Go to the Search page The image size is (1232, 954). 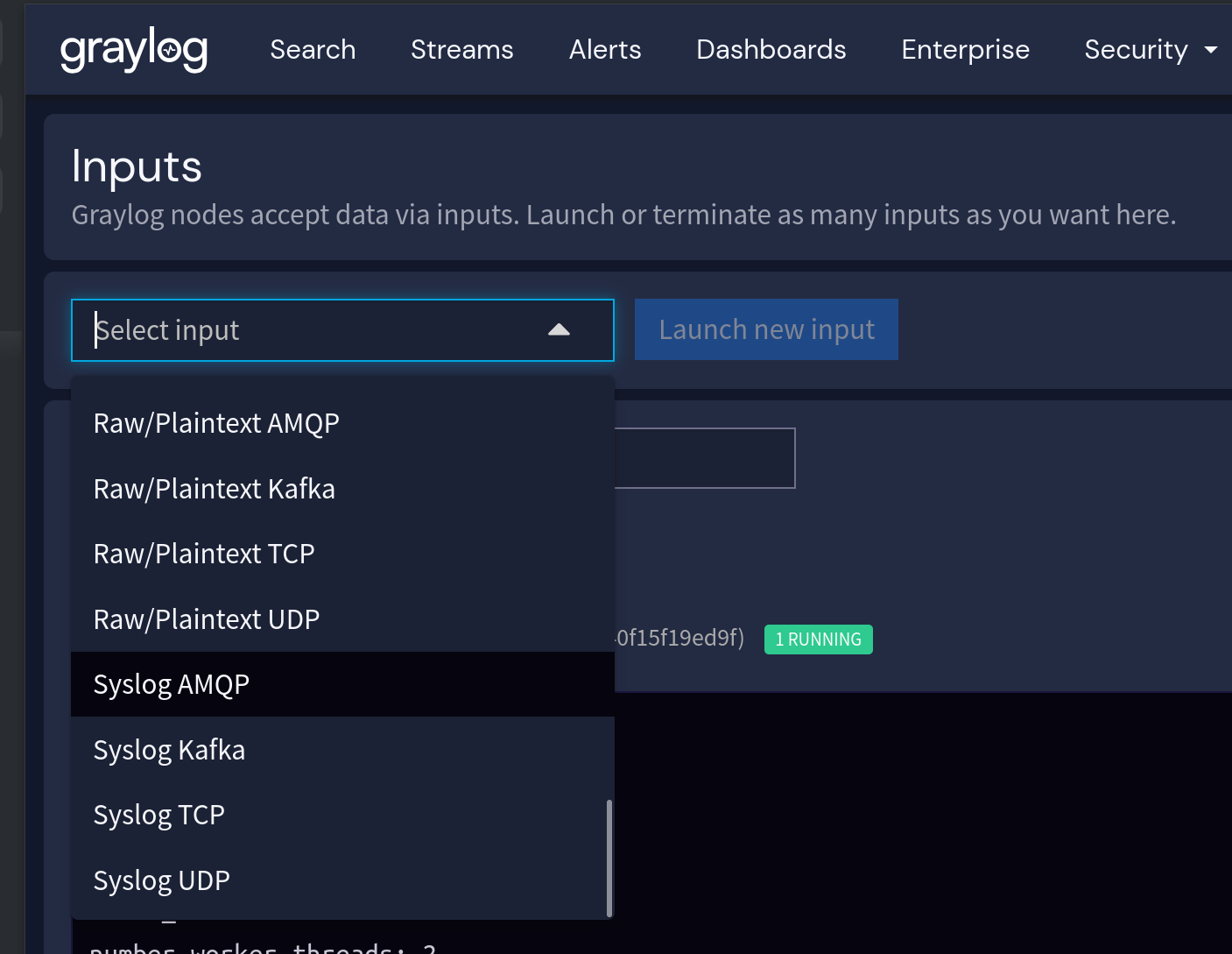(313, 50)
